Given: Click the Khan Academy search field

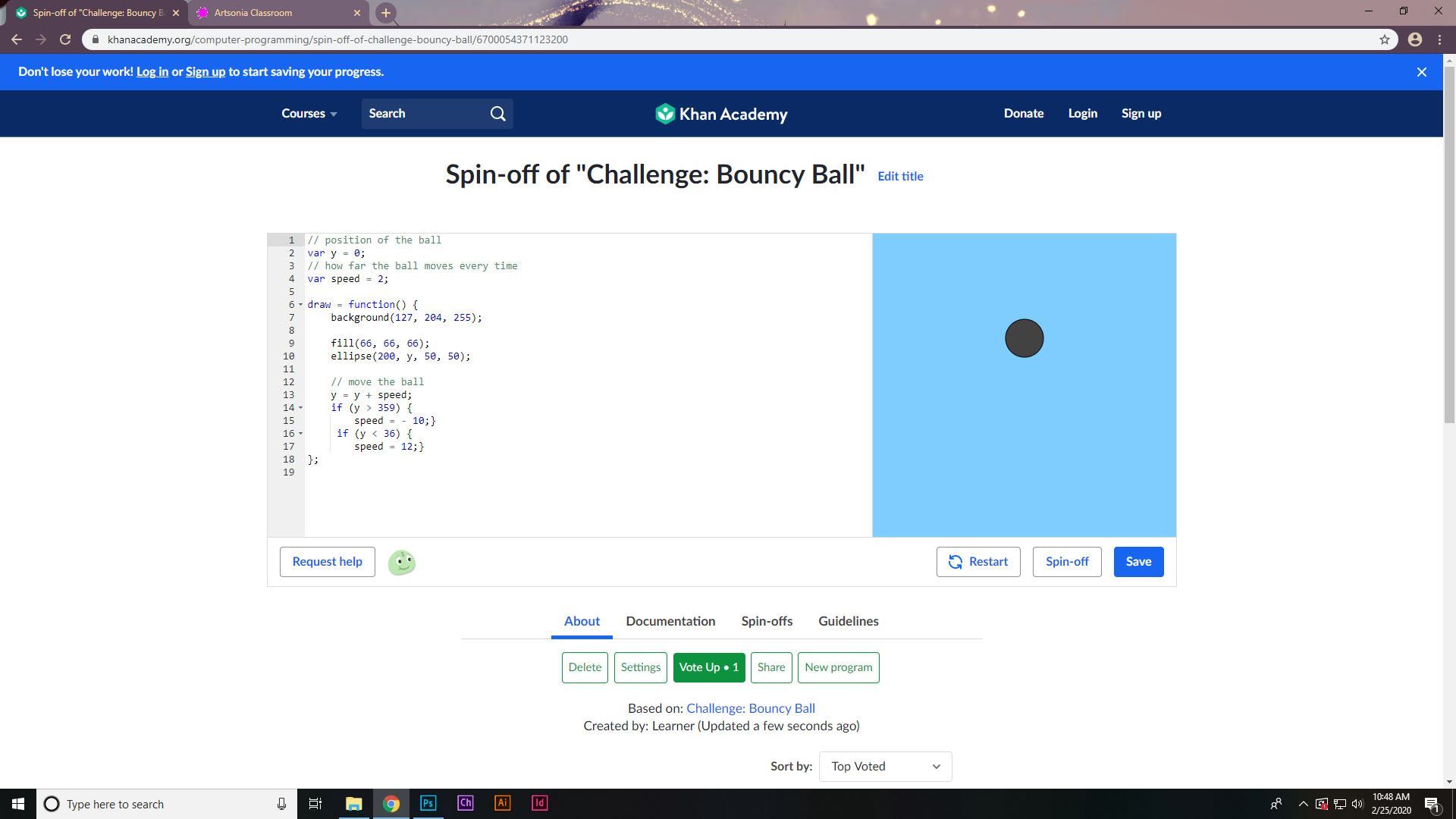Looking at the screenshot, I should [x=425, y=114].
